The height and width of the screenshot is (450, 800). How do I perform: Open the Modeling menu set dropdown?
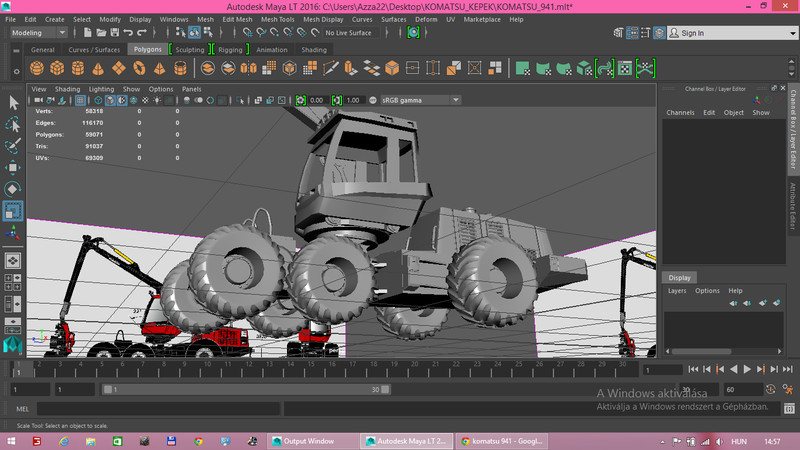pos(39,33)
